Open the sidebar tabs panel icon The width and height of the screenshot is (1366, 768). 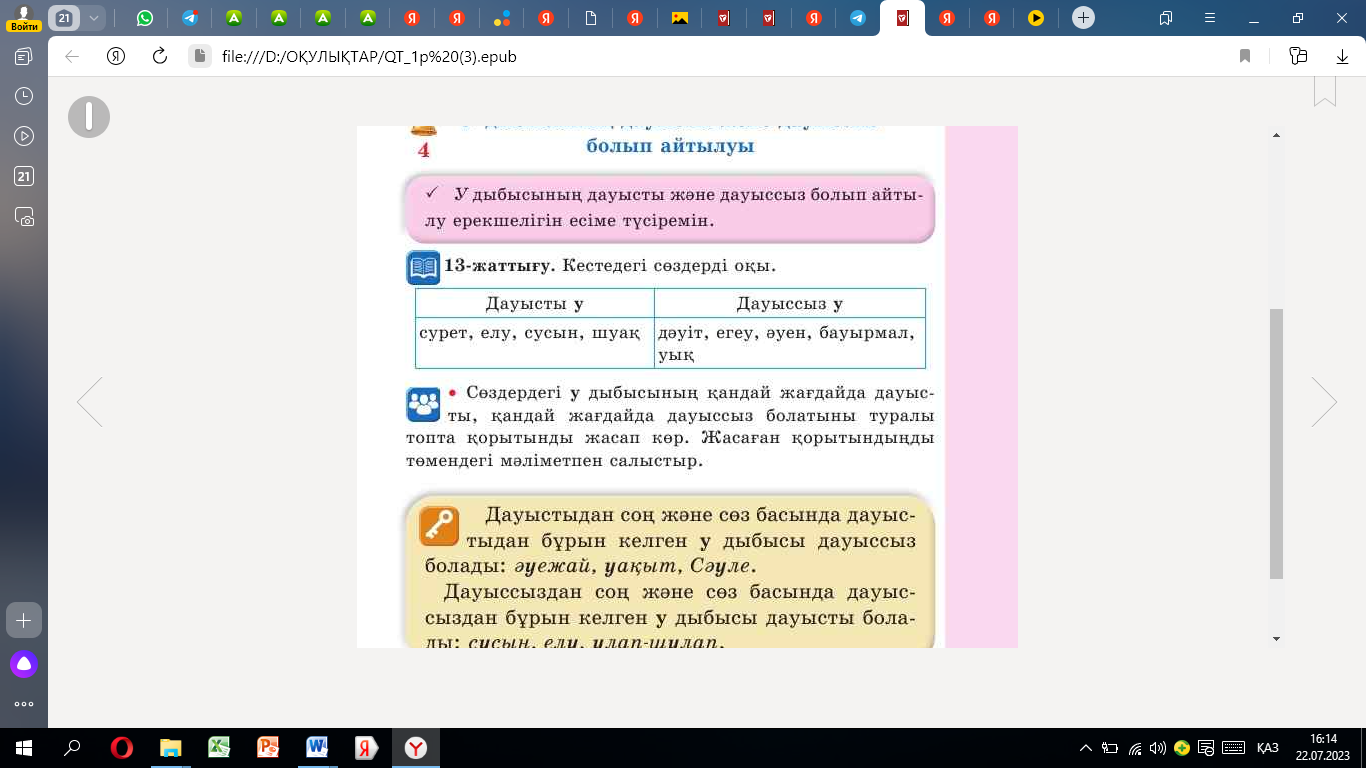pos(24,57)
